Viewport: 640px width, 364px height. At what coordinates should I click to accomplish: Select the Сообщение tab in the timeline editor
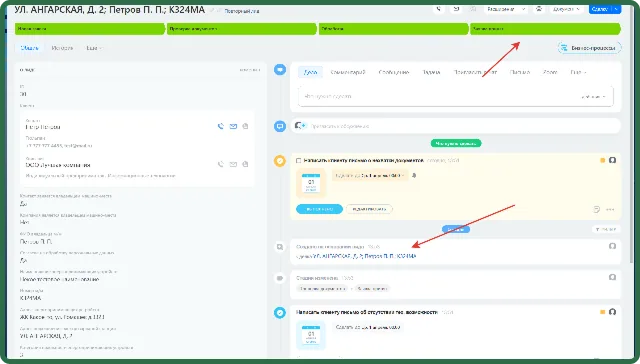394,72
